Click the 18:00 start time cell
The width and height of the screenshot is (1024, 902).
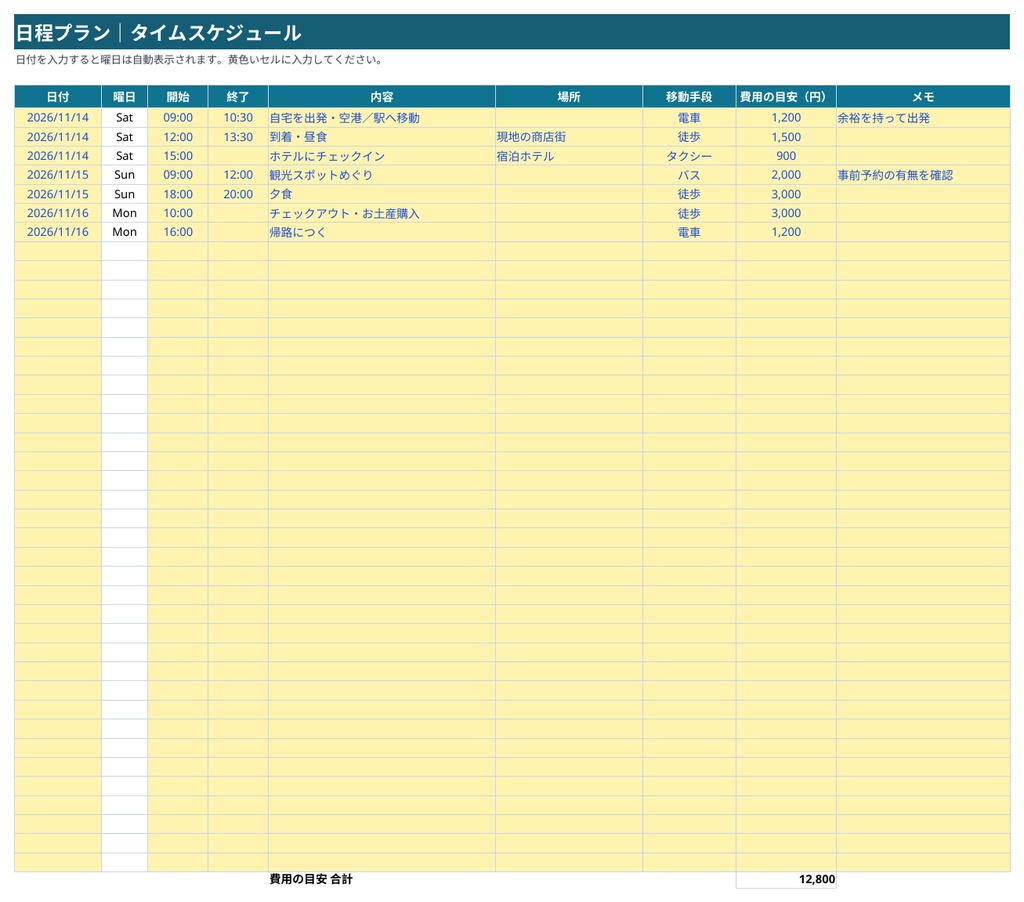(x=178, y=194)
